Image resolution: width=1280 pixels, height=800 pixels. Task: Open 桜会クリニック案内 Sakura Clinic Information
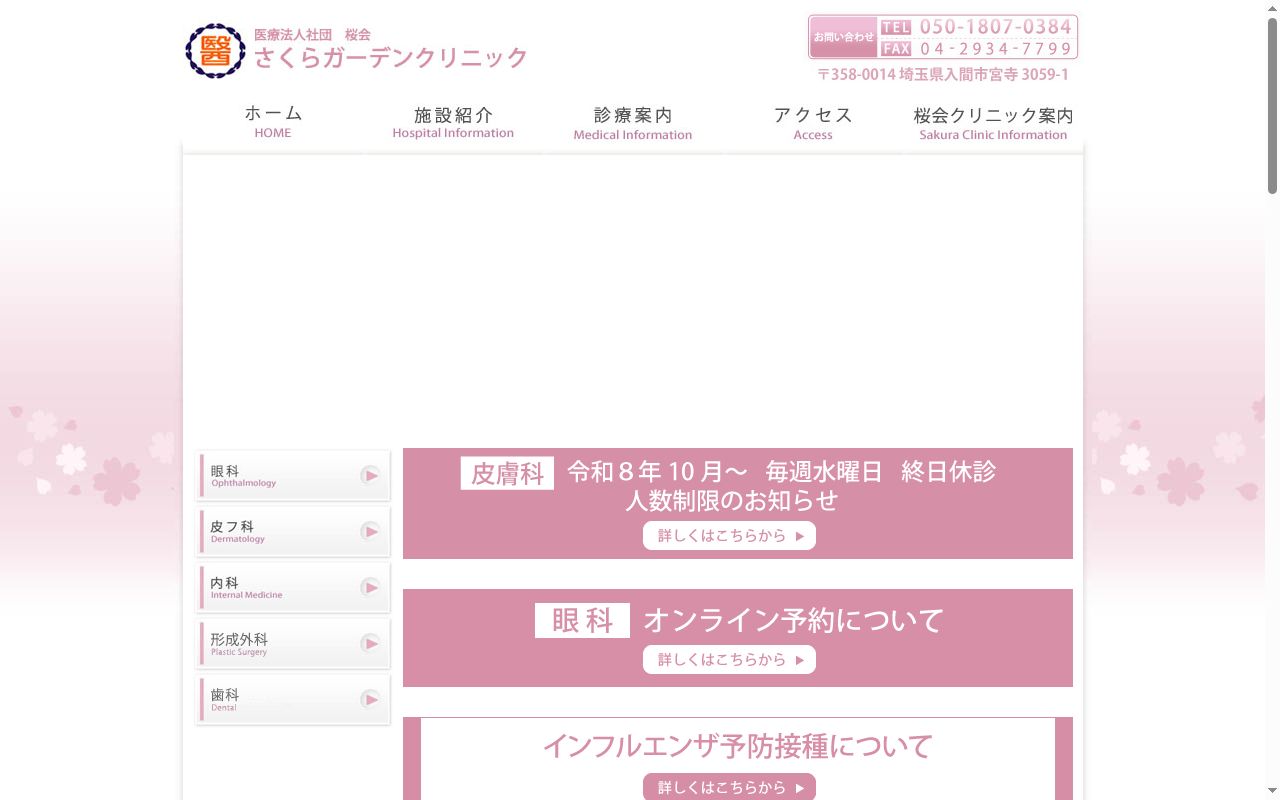[x=993, y=121]
